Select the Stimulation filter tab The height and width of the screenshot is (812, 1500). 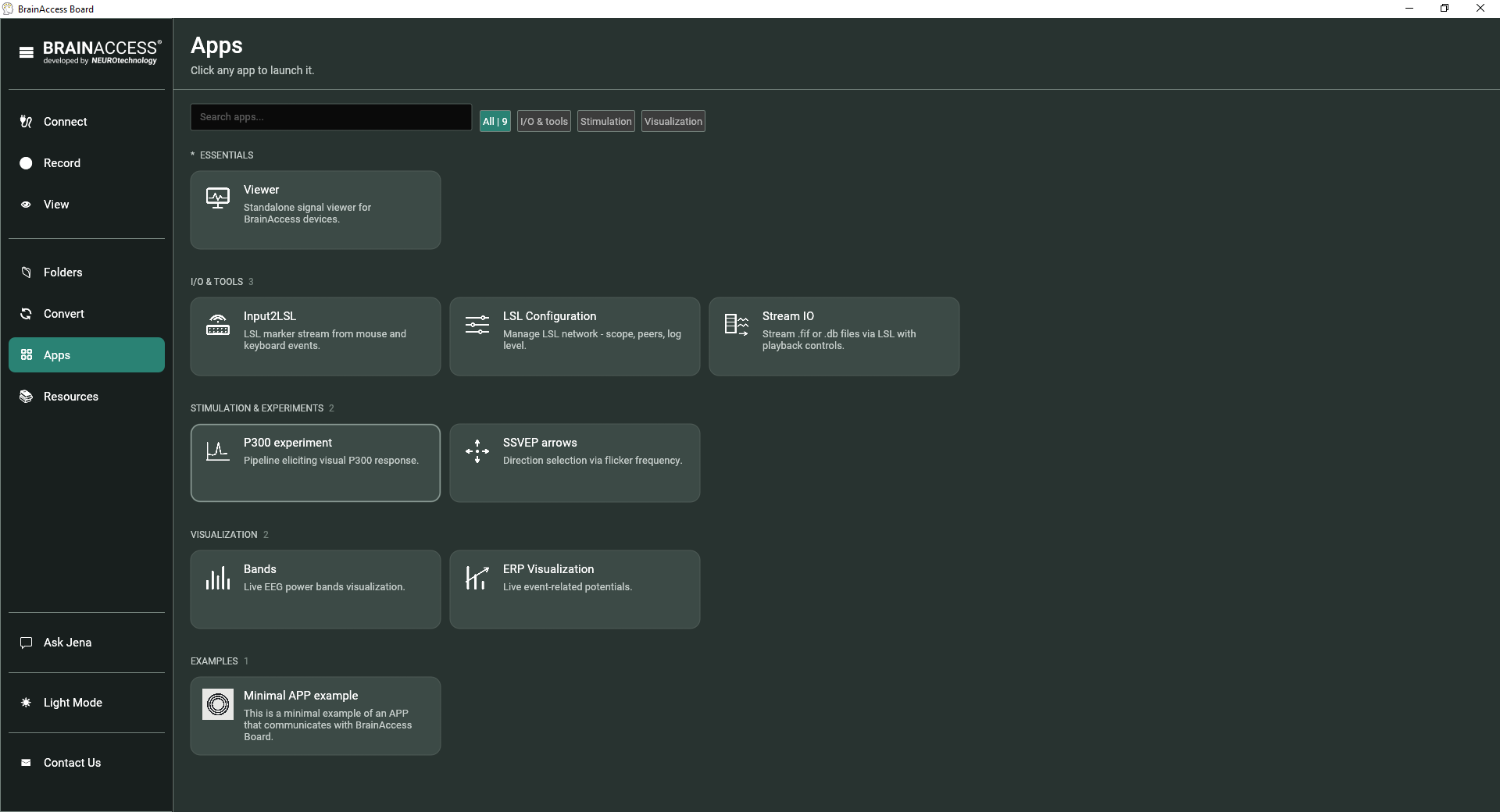click(x=606, y=121)
